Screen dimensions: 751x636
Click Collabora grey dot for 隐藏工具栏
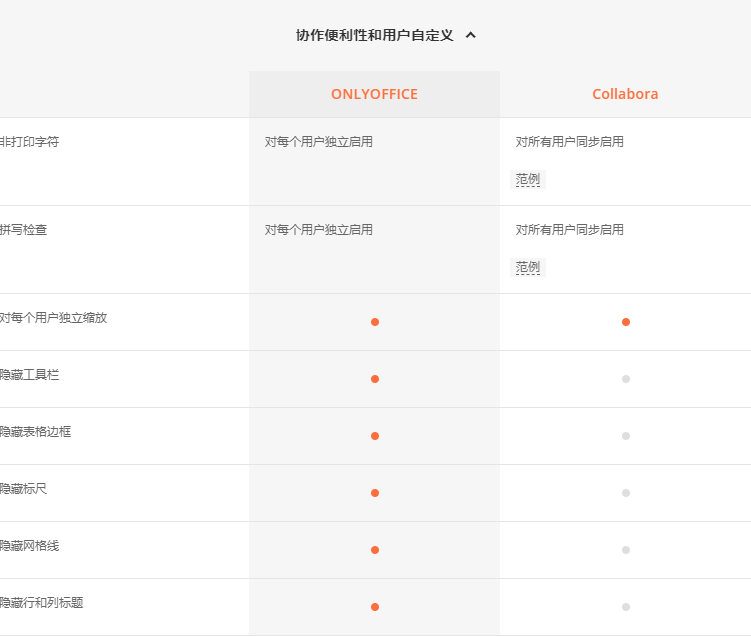[626, 379]
